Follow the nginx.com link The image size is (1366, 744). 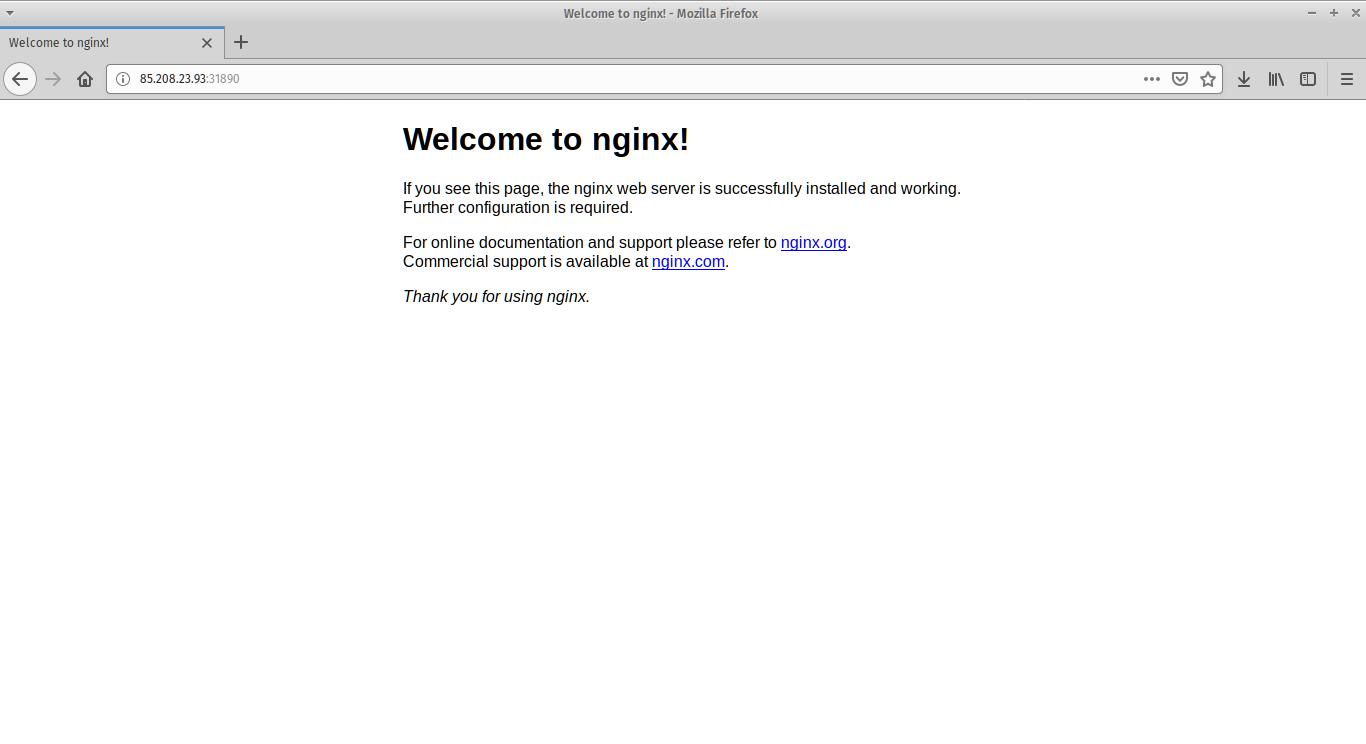(x=688, y=262)
